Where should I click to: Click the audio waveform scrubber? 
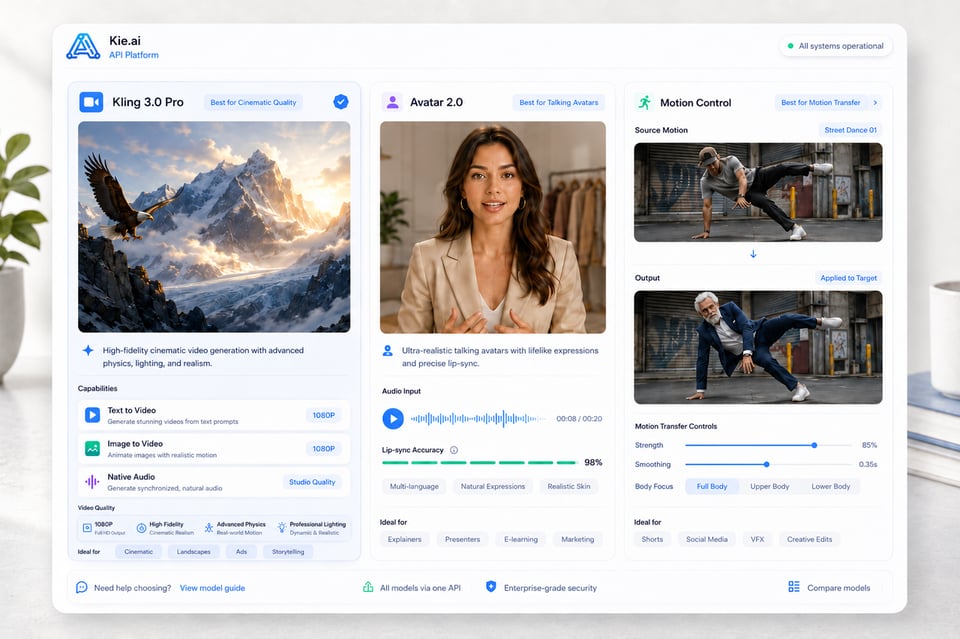(x=478, y=419)
